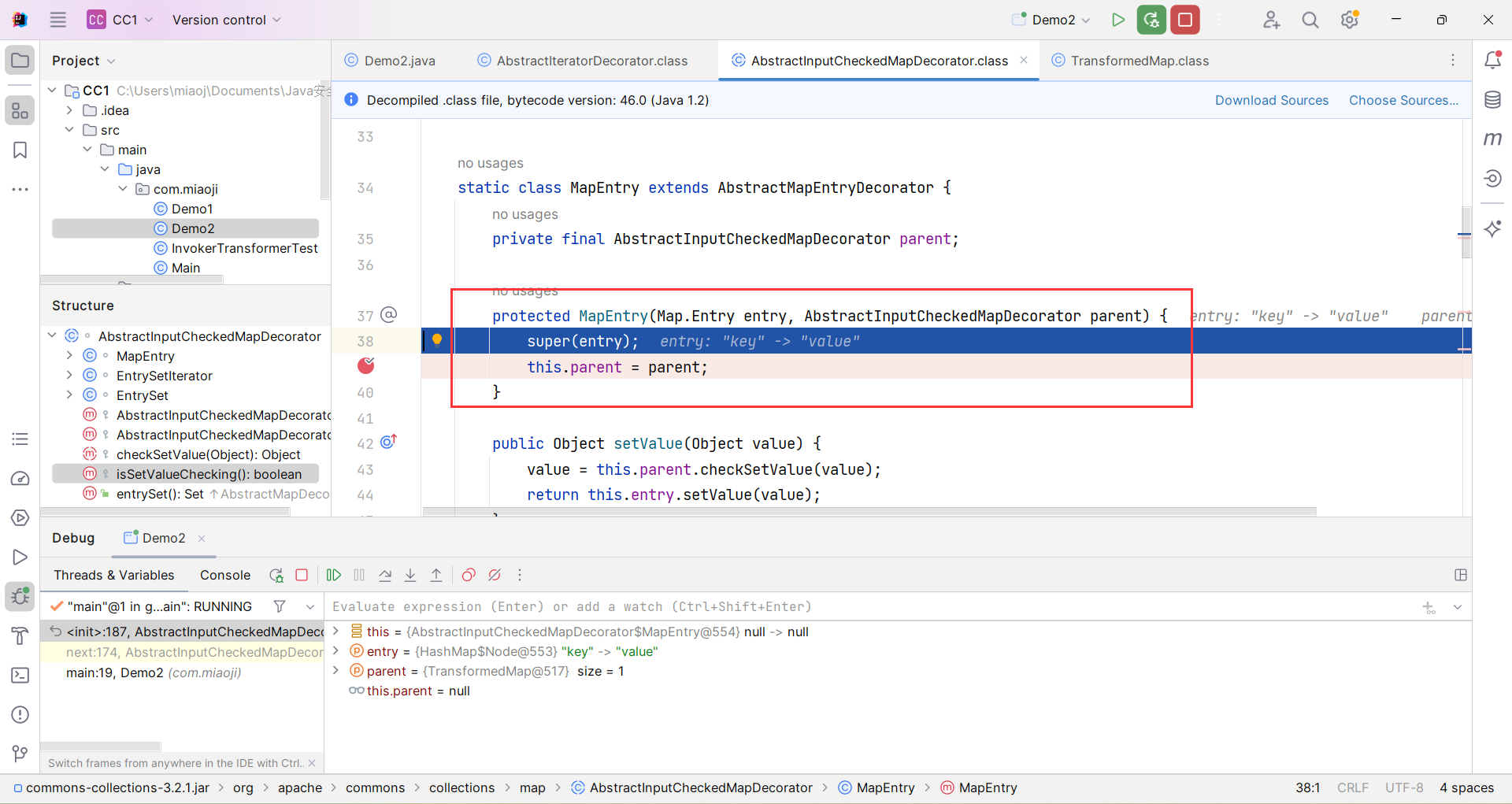
Task: Click the Step Into debug icon
Action: pos(410,576)
